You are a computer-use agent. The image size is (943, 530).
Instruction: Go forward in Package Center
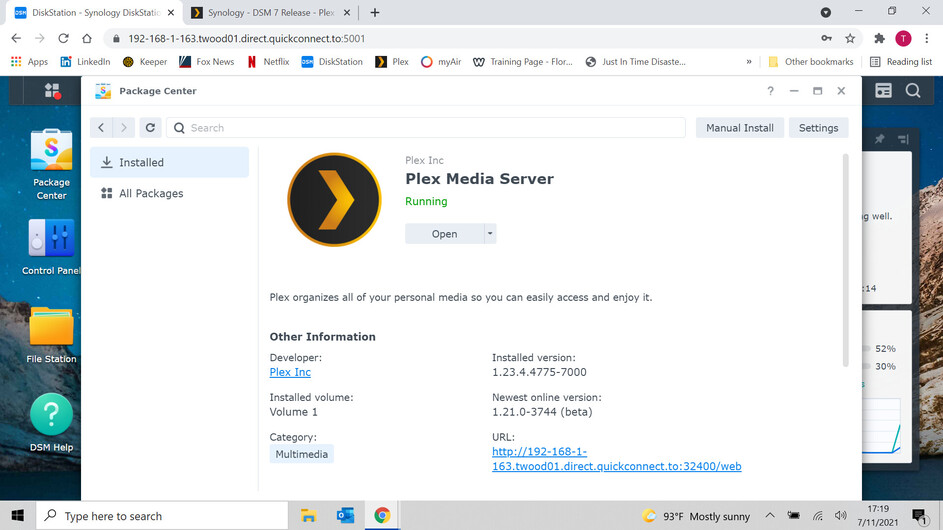(x=124, y=128)
